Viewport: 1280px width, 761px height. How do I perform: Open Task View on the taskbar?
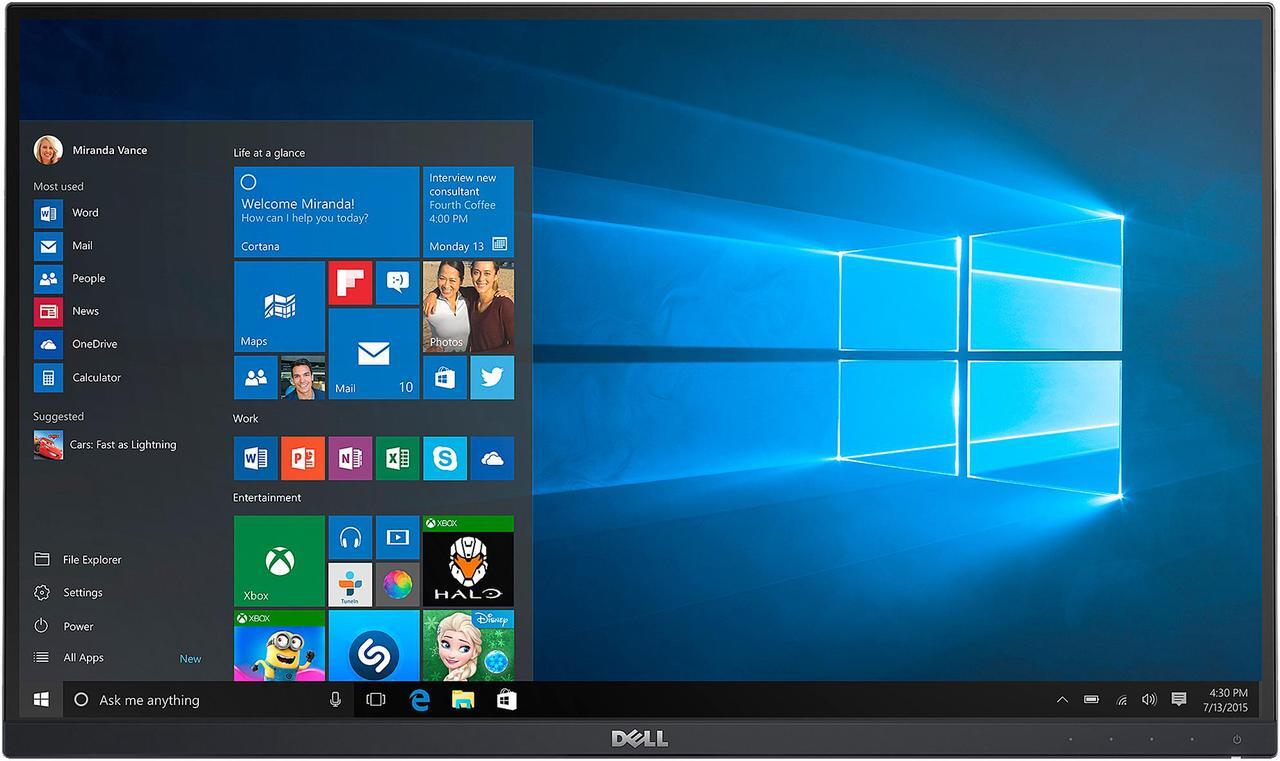click(x=376, y=700)
